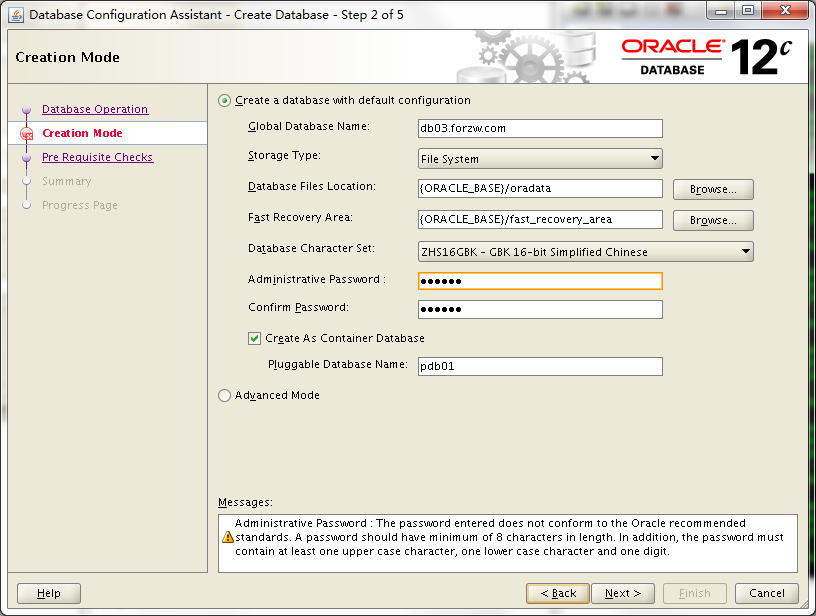This screenshot has width=816, height=616.
Task: Open Help for this wizard page
Action: [48, 592]
